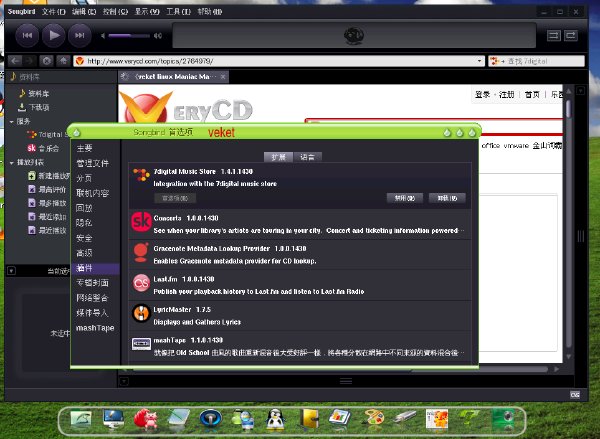Skip to next track button

[x=80, y=36]
